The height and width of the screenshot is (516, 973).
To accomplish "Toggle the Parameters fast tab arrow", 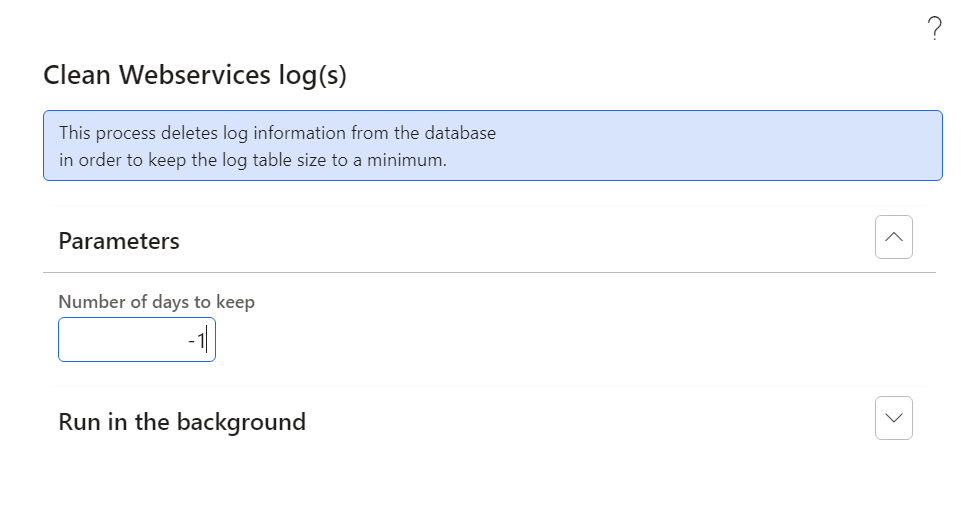I will point(894,237).
